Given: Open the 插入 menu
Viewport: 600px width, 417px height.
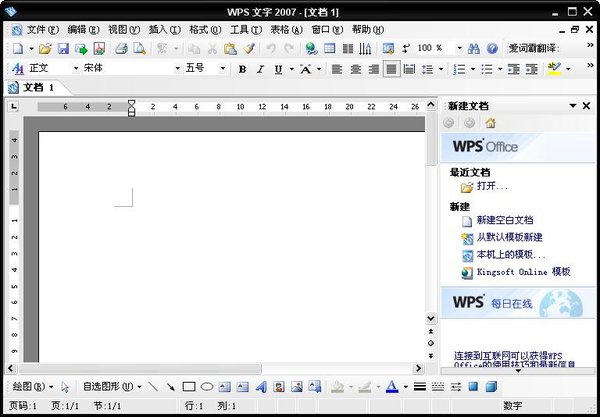Looking at the screenshot, I should (x=165, y=30).
